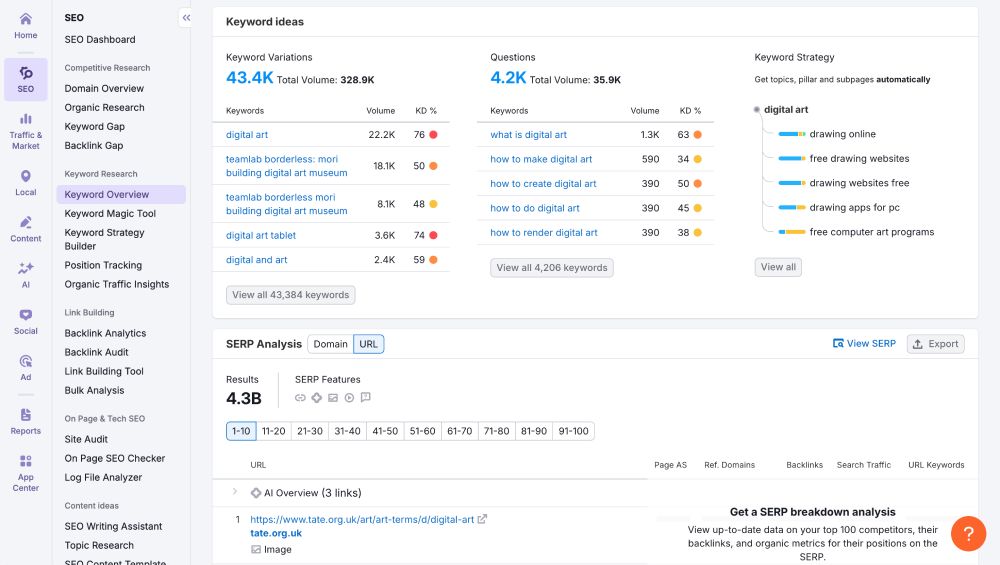This screenshot has height=565, width=1000.
Task: Select results page 11-20
Action: point(274,431)
